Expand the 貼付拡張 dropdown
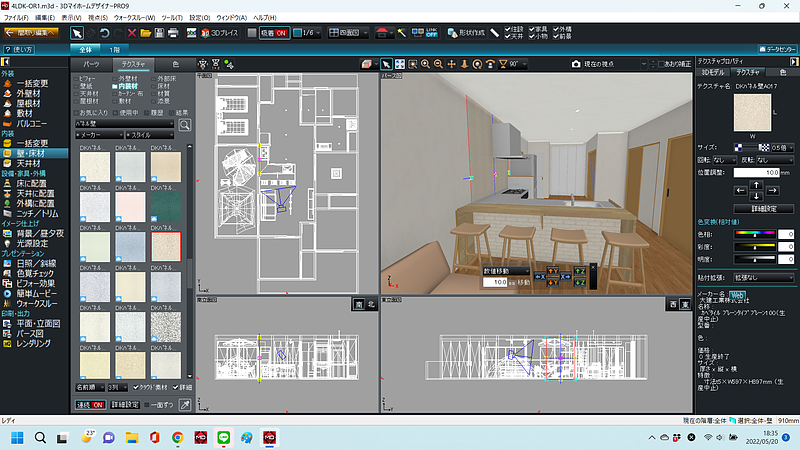 pos(763,276)
